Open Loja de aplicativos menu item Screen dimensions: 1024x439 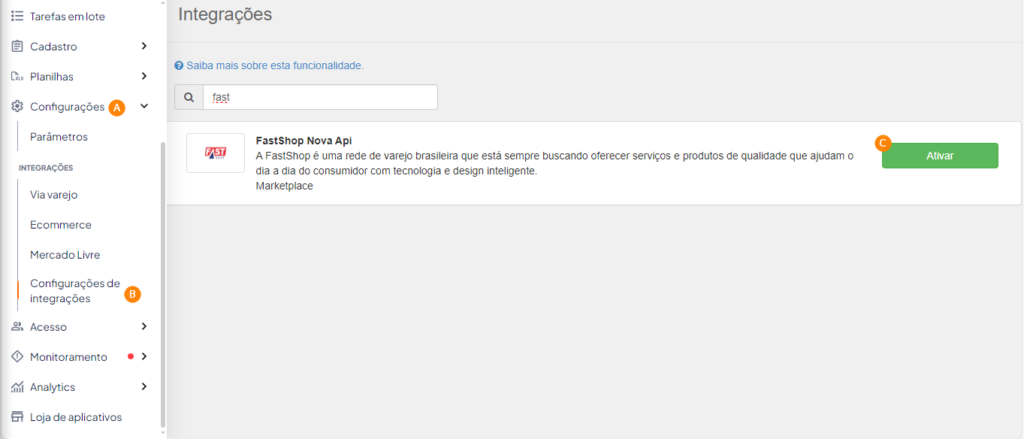click(x=76, y=417)
